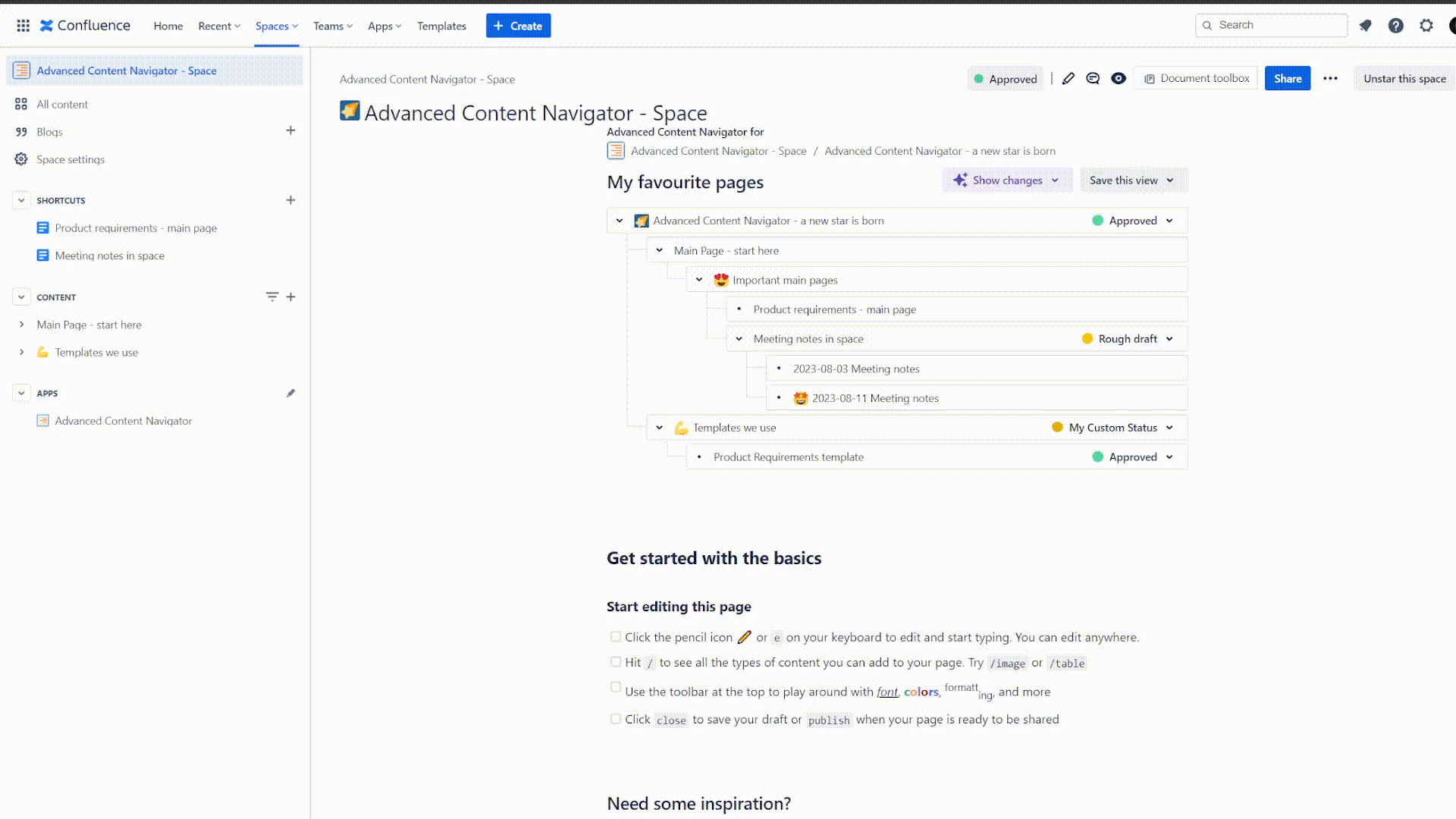
Task: Collapse the SHORTCUTS section
Action: 21,200
